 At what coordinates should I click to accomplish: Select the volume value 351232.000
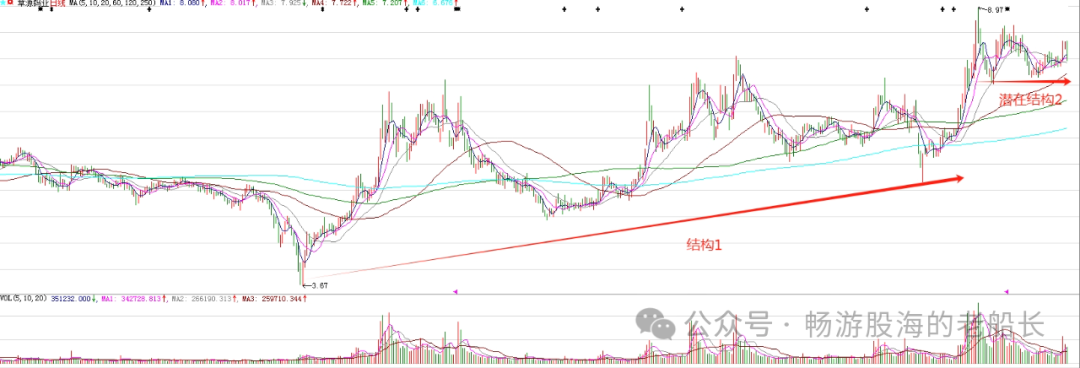click(70, 299)
